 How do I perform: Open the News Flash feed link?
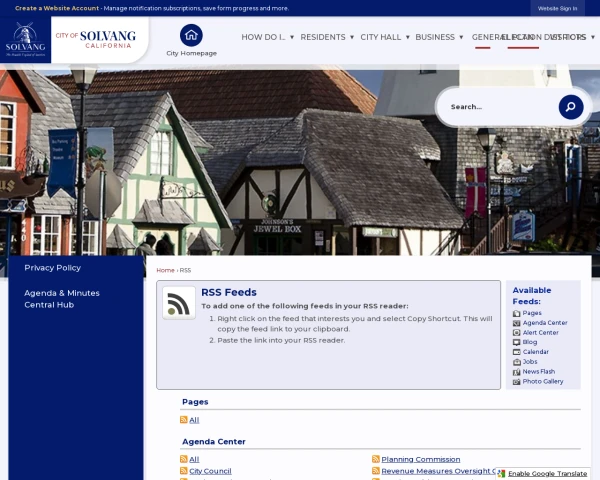click(538, 371)
